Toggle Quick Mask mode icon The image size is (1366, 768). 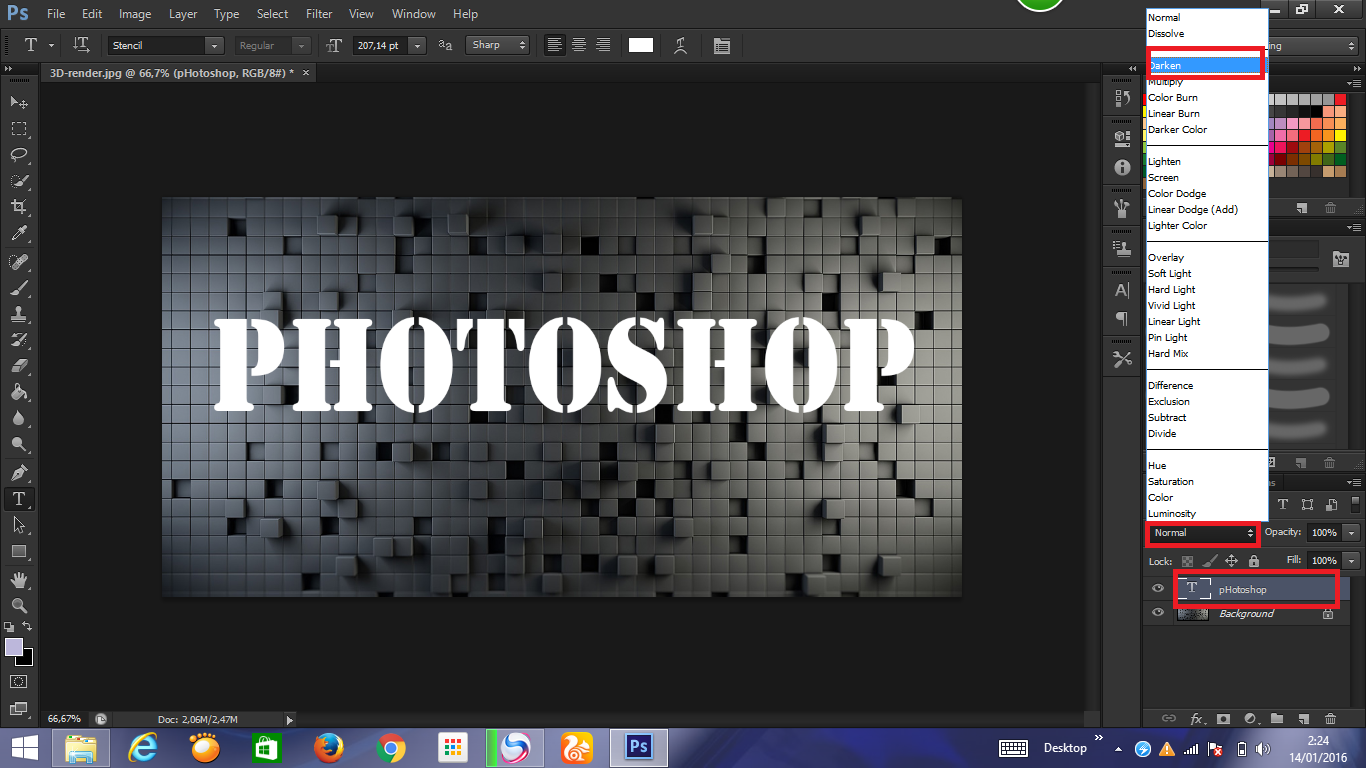point(19,682)
